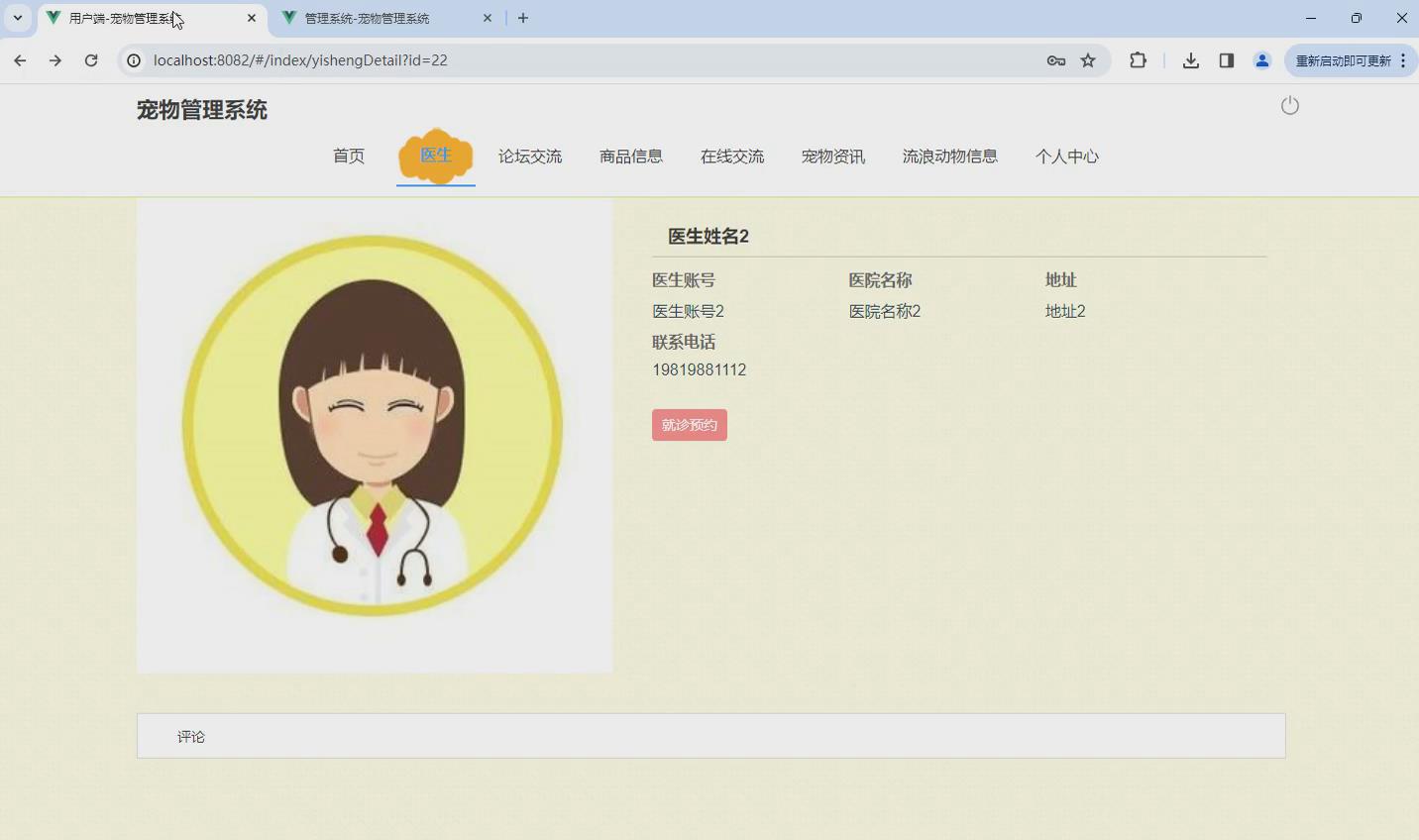The width and height of the screenshot is (1419, 840).
Task: Open the 论坛交流 section
Action: point(530,156)
